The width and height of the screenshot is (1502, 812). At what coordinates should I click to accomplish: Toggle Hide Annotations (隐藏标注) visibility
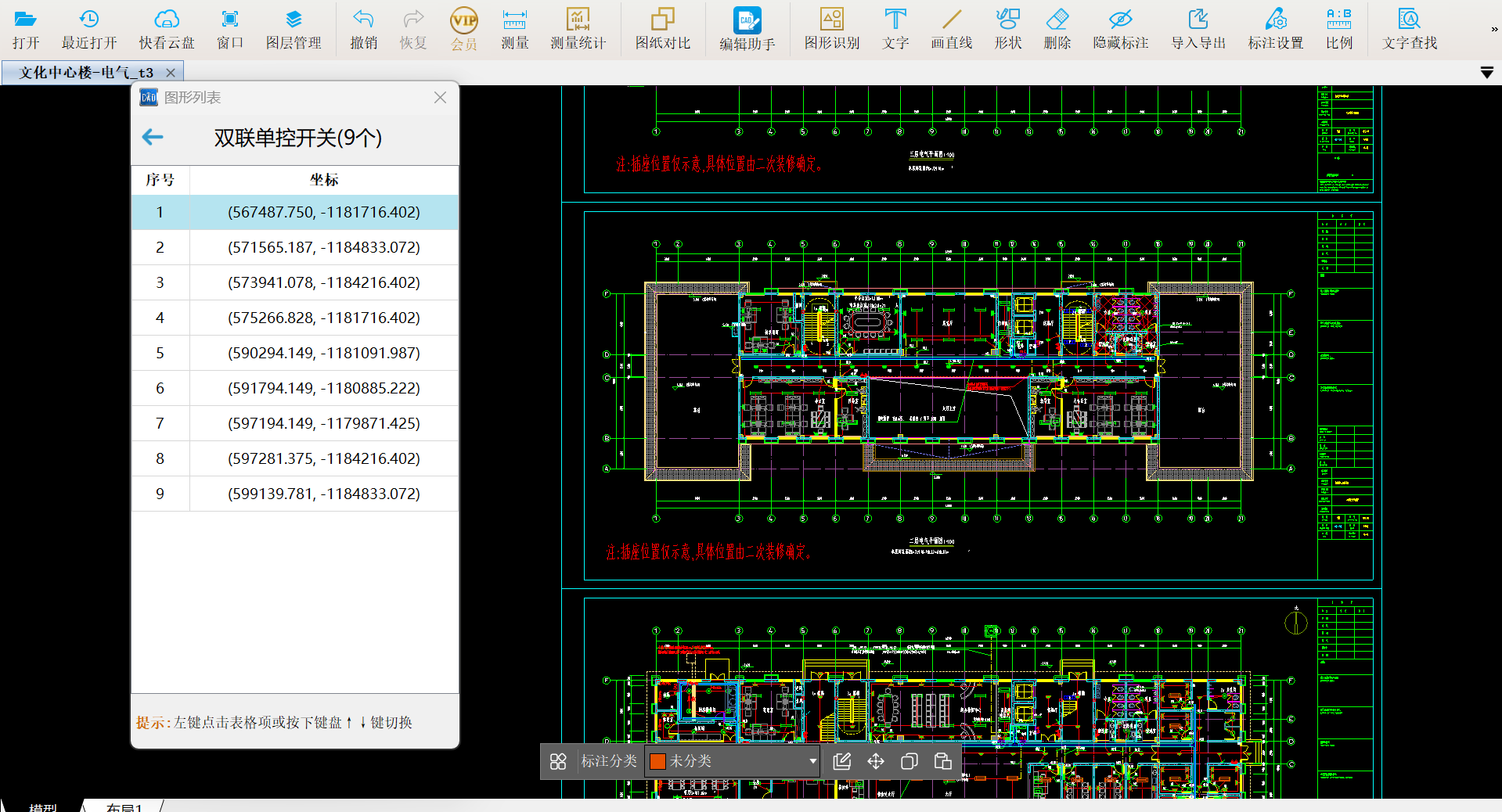(x=1120, y=28)
